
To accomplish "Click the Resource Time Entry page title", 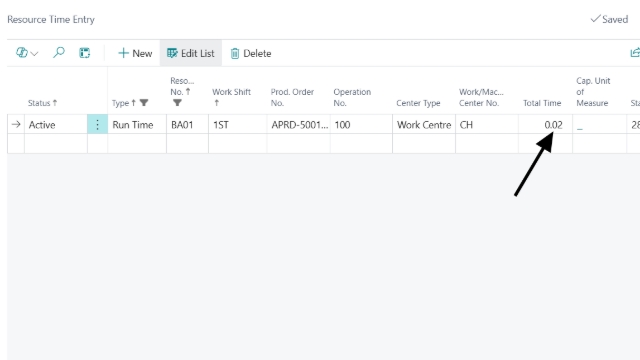I will tap(51, 19).
